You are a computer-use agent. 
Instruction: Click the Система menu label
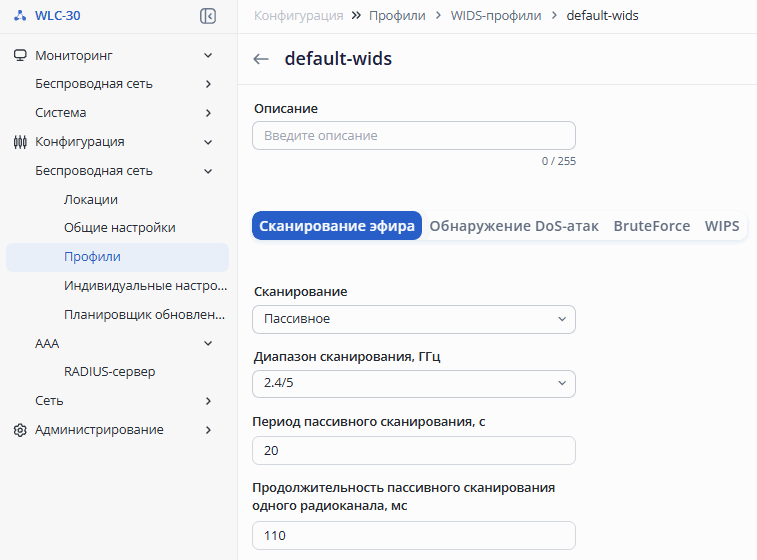(x=60, y=112)
